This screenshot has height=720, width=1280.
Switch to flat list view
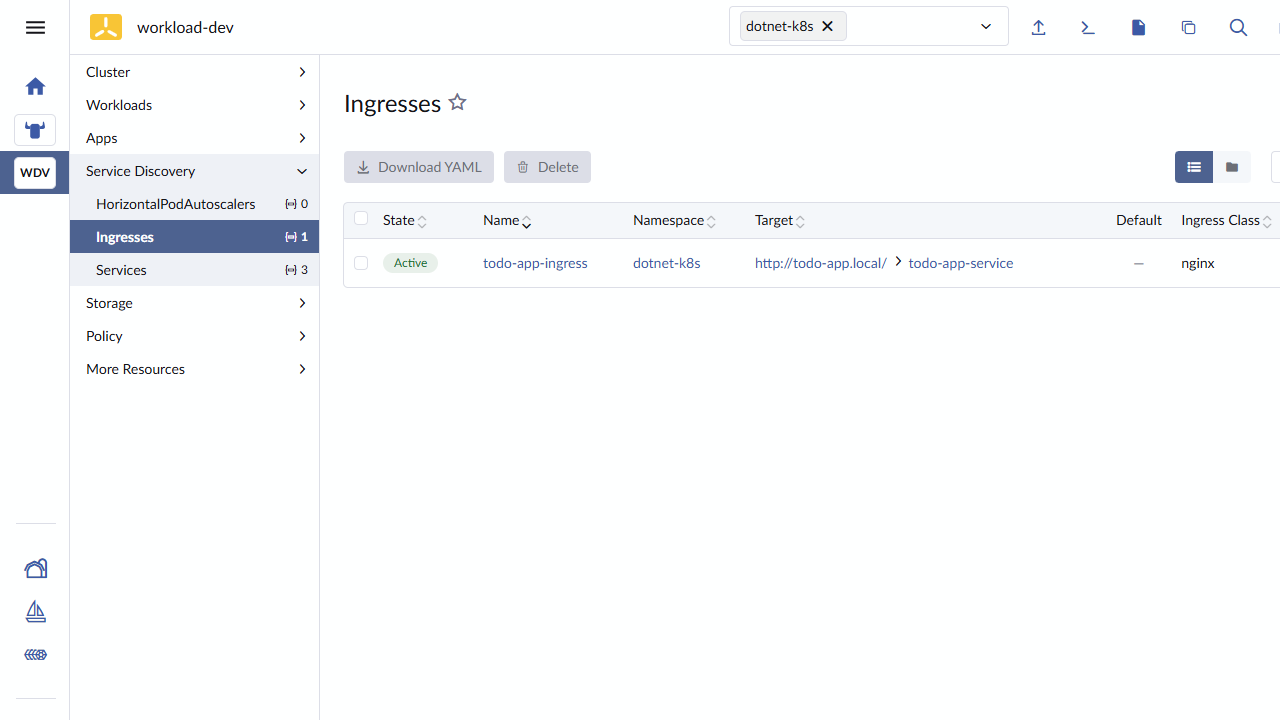[x=1194, y=167]
